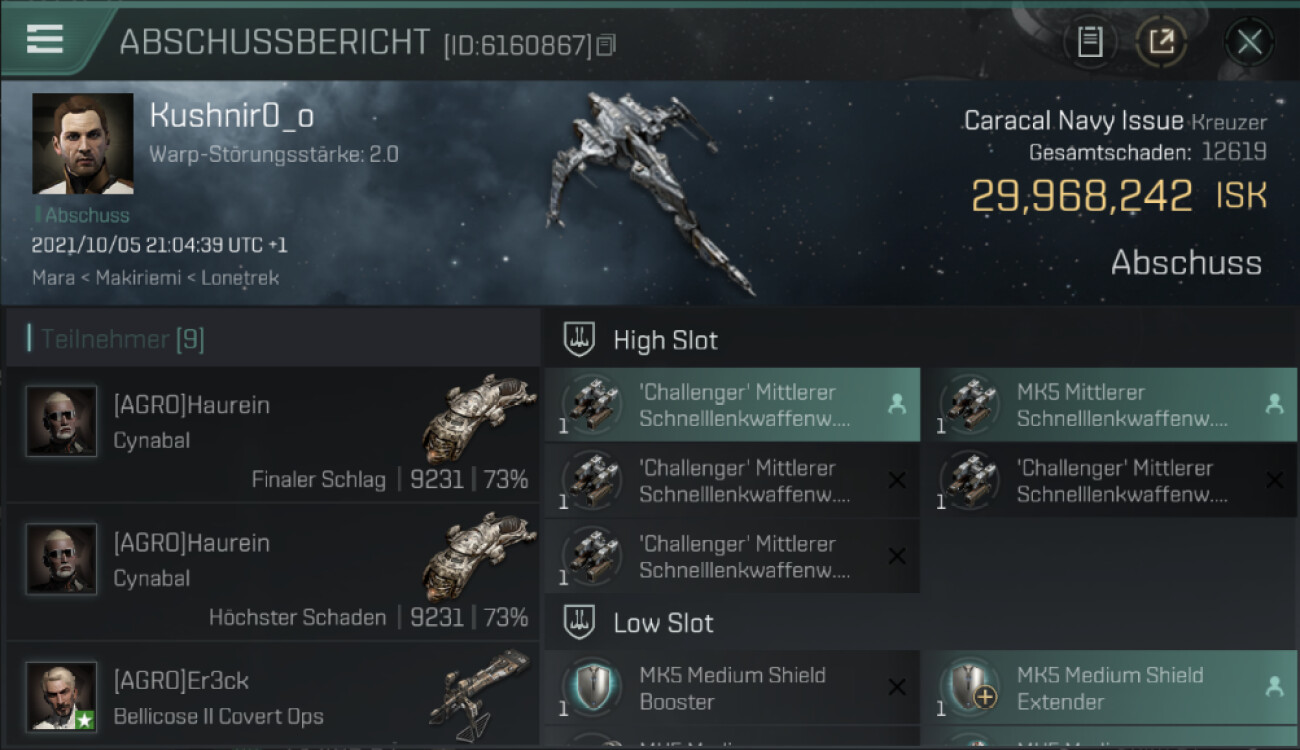Select the MK5 Medium Shield Extender module
Screen dimensions: 1300x750
(x=1109, y=688)
